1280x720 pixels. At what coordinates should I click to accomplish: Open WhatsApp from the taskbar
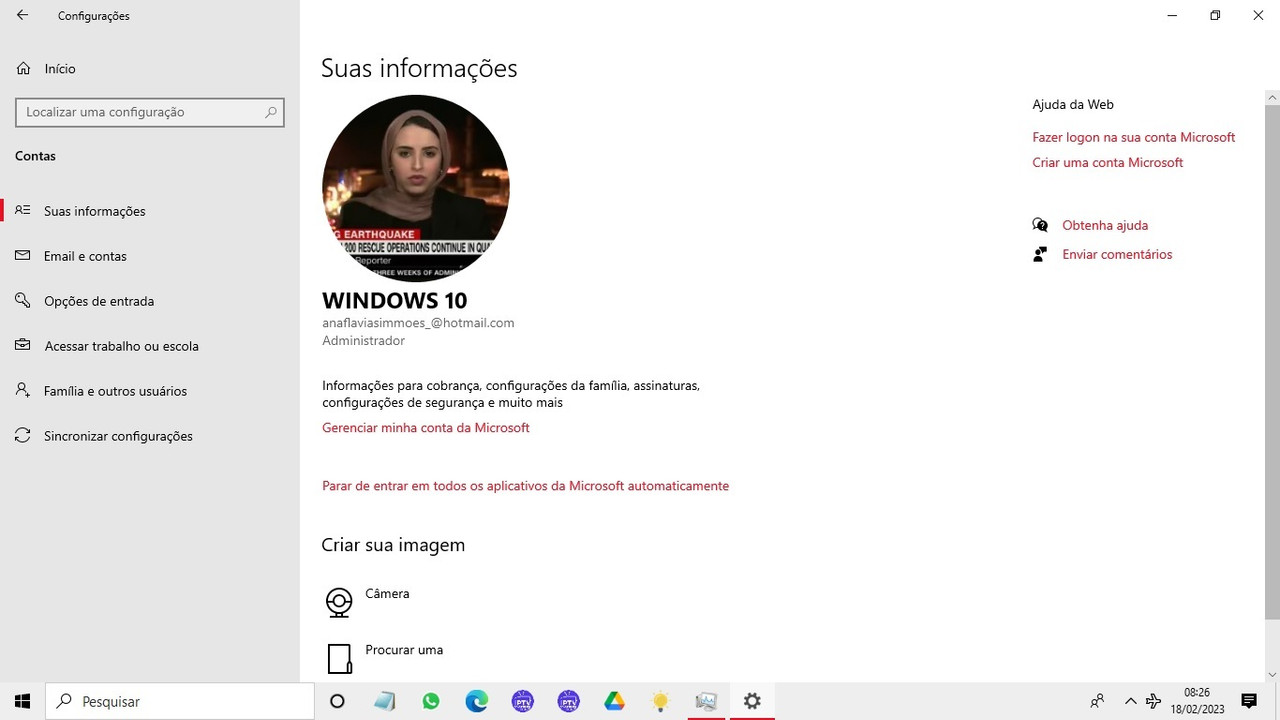[x=430, y=701]
